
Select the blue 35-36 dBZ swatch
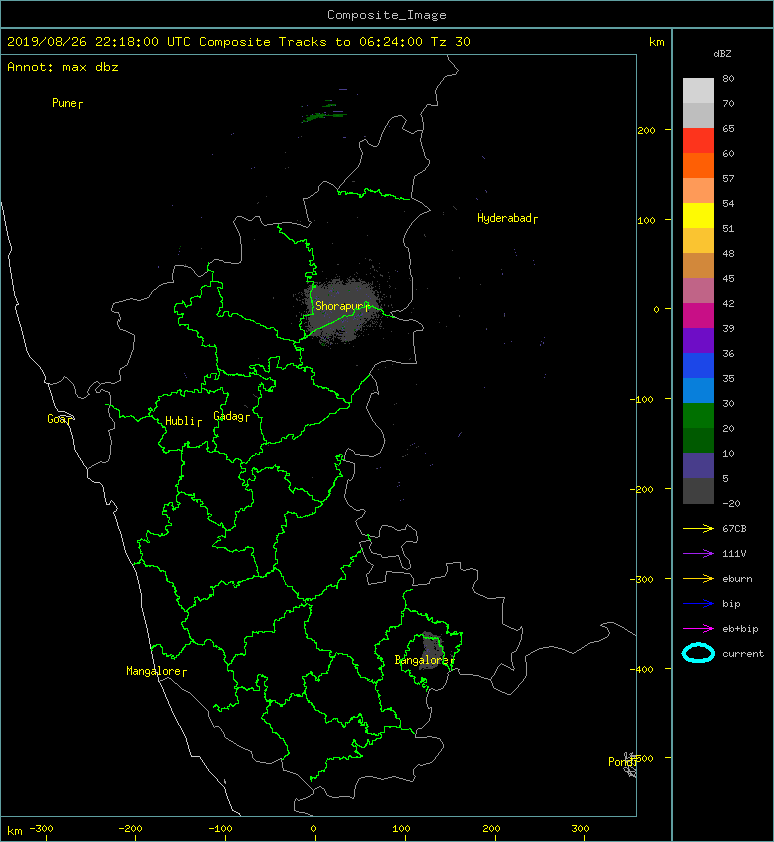698,366
